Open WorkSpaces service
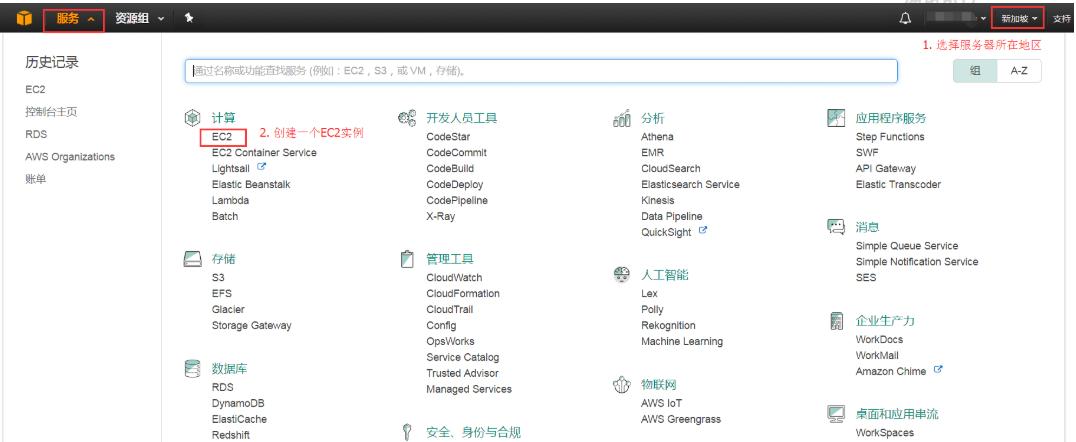This screenshot has height=442, width=1076. pyautogui.click(x=885, y=433)
